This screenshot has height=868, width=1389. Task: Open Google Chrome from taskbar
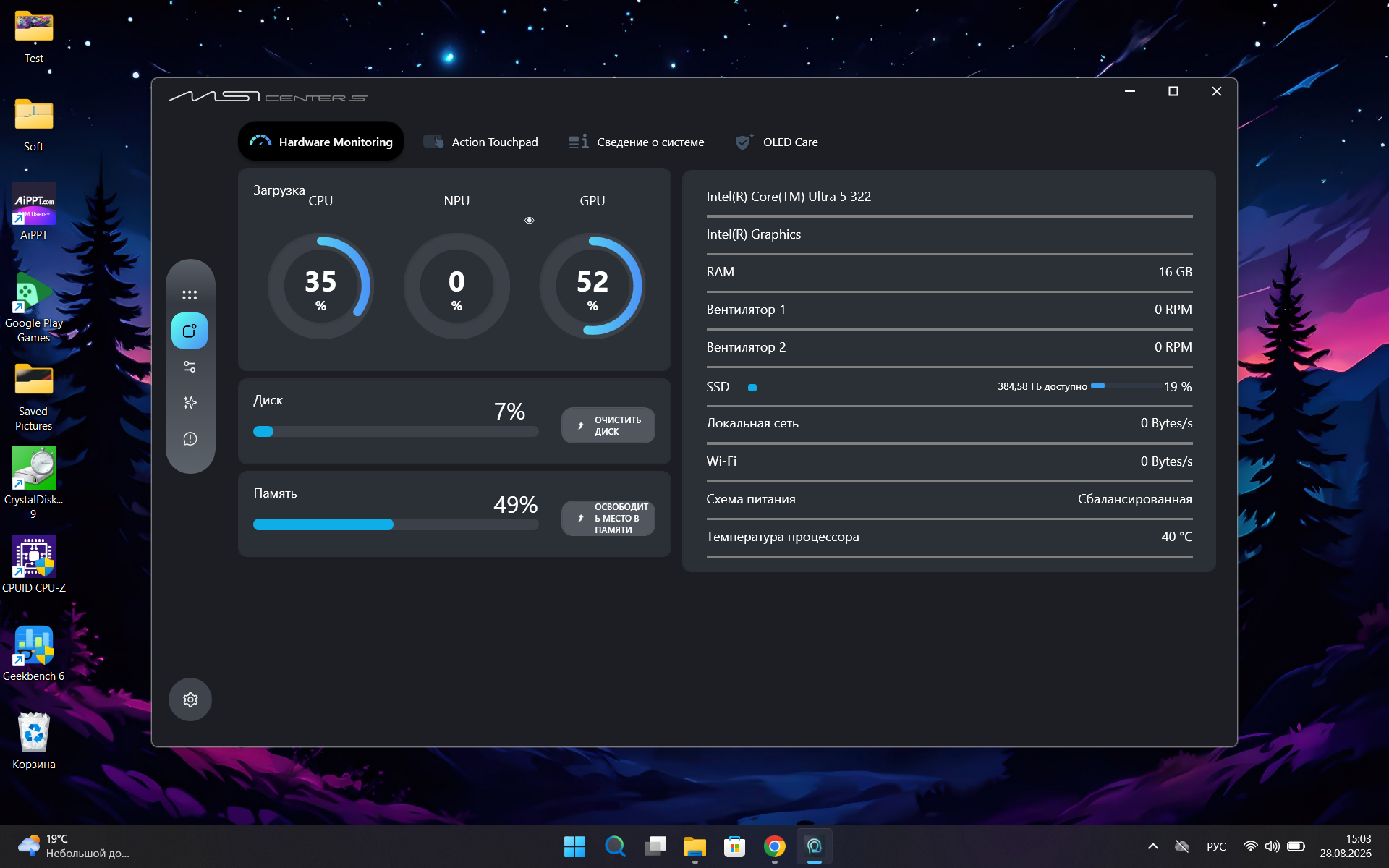click(775, 846)
